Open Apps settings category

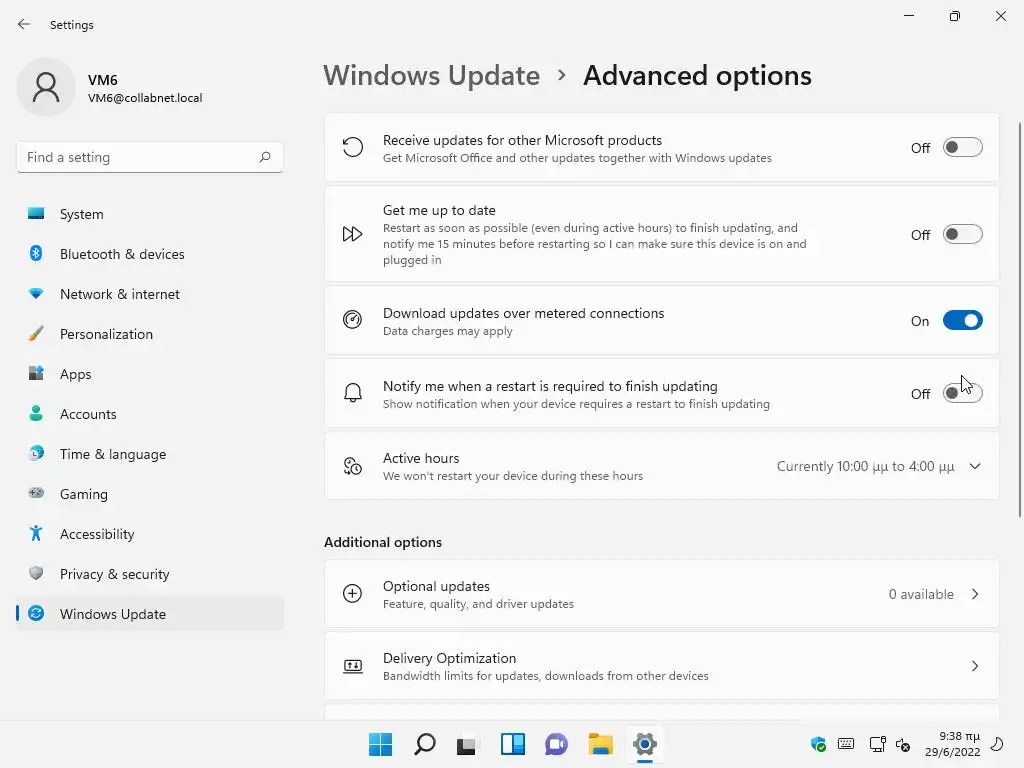pos(150,374)
